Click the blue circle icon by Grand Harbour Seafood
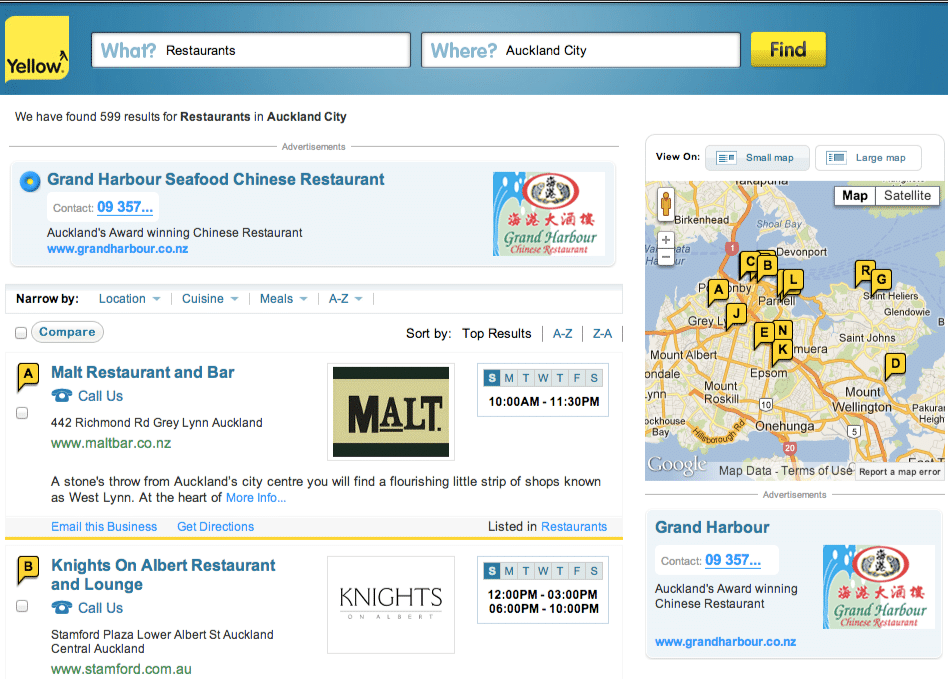The height and width of the screenshot is (679, 948). [30, 181]
